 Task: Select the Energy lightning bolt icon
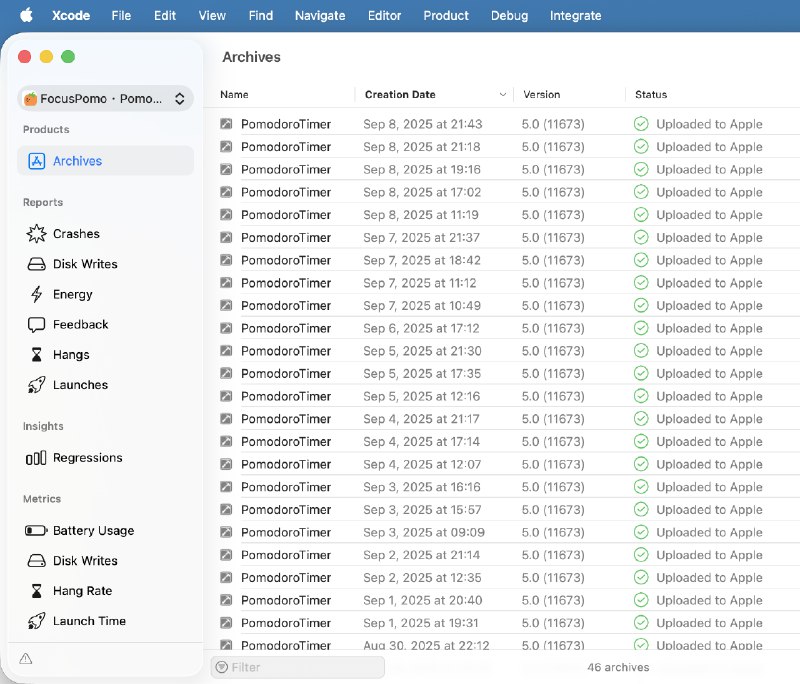(37, 294)
